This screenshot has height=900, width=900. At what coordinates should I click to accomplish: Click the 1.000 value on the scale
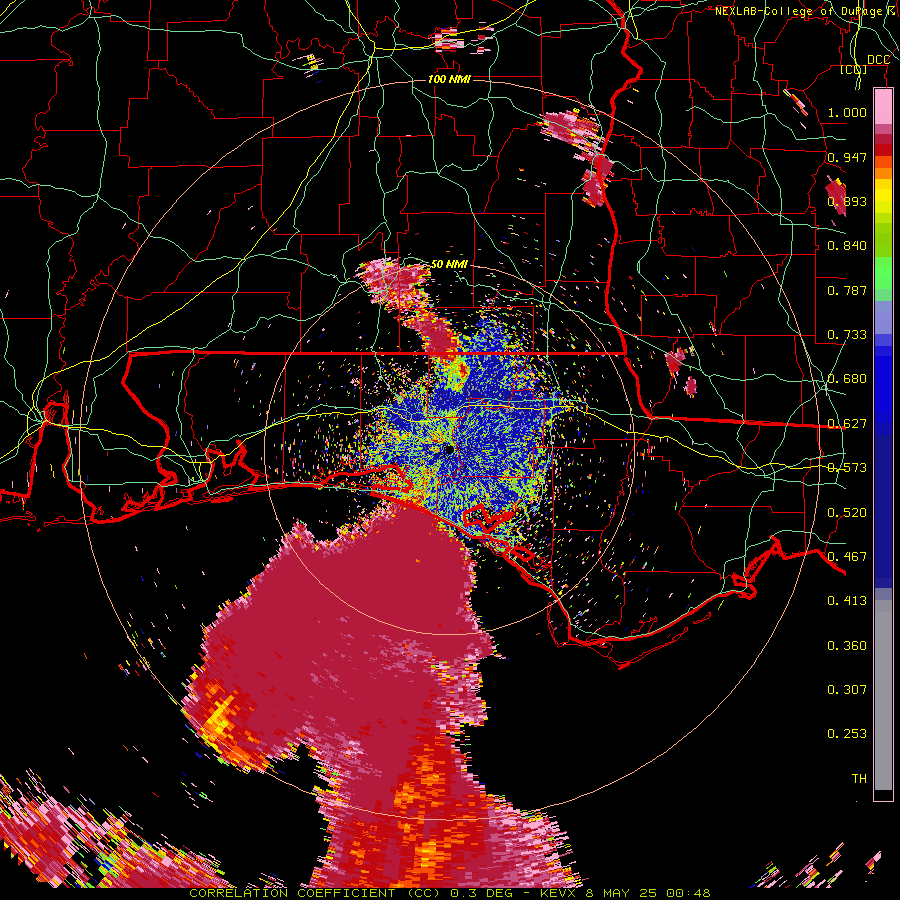847,112
